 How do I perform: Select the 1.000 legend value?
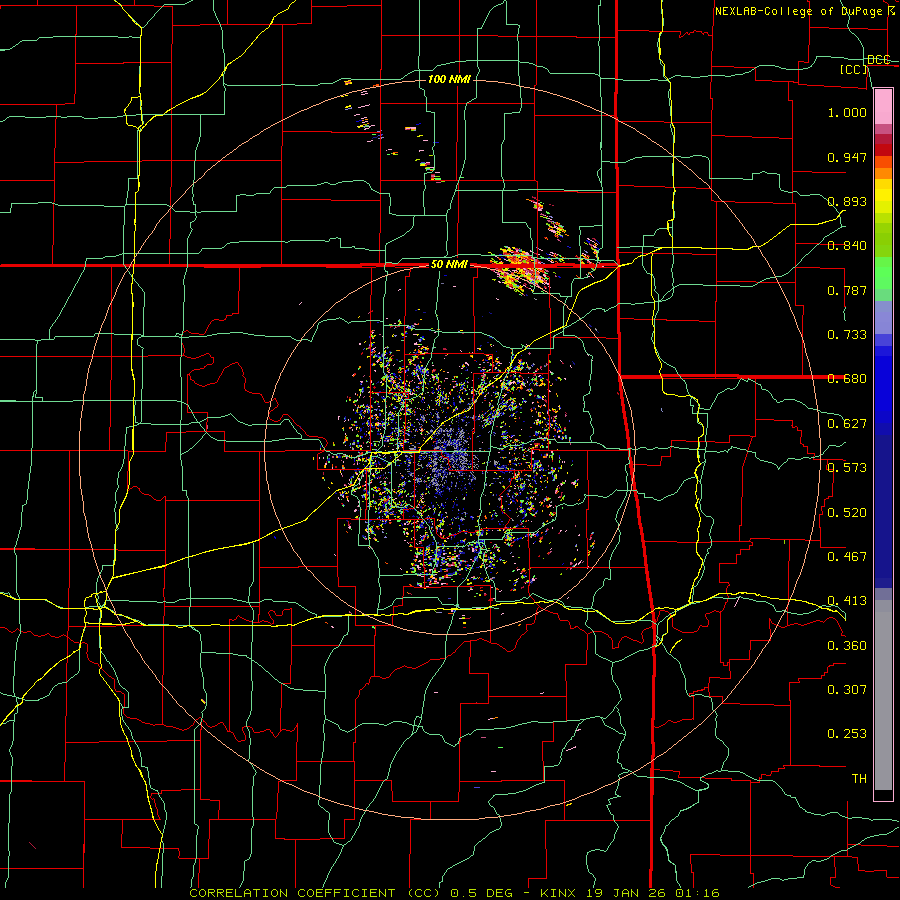point(847,112)
